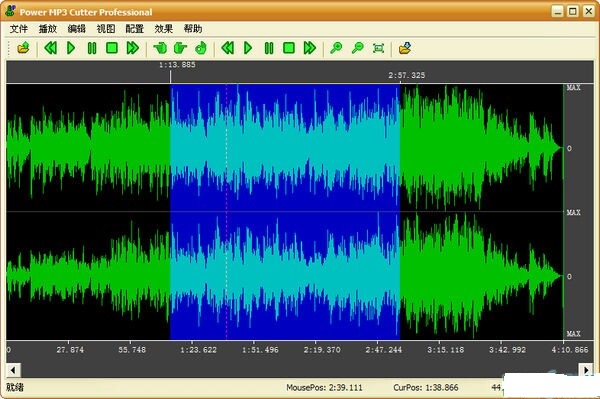The width and height of the screenshot is (600, 399).
Task: Click the open file folder icon
Action: (23, 48)
